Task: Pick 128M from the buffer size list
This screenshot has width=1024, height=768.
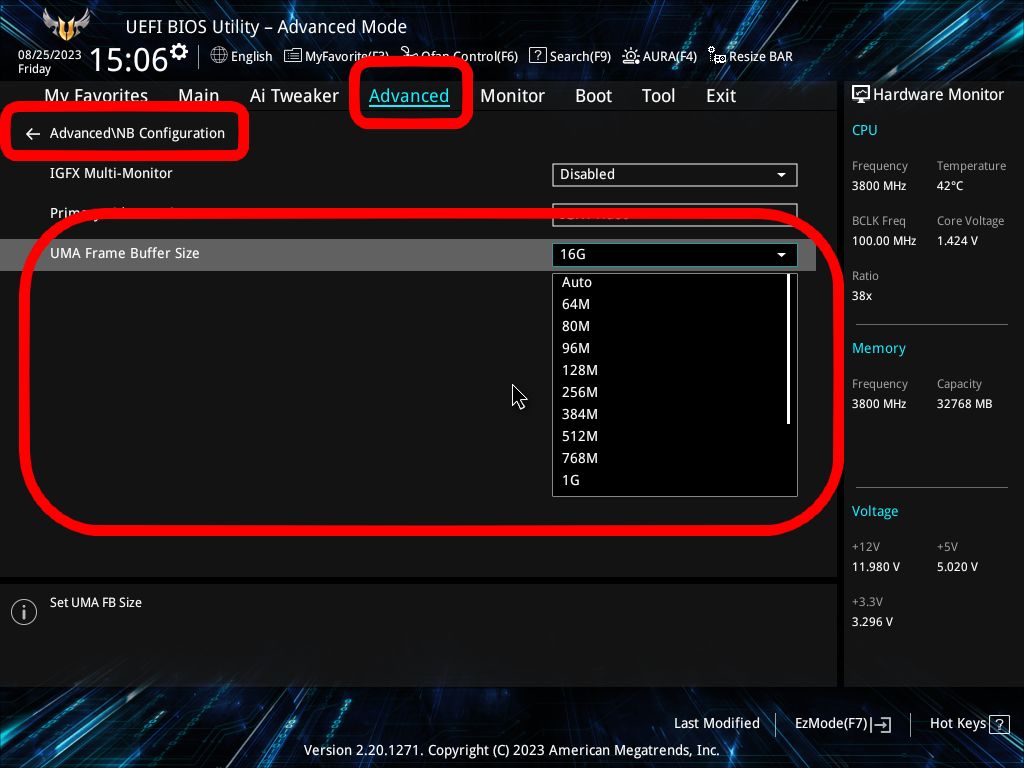Action: click(579, 370)
